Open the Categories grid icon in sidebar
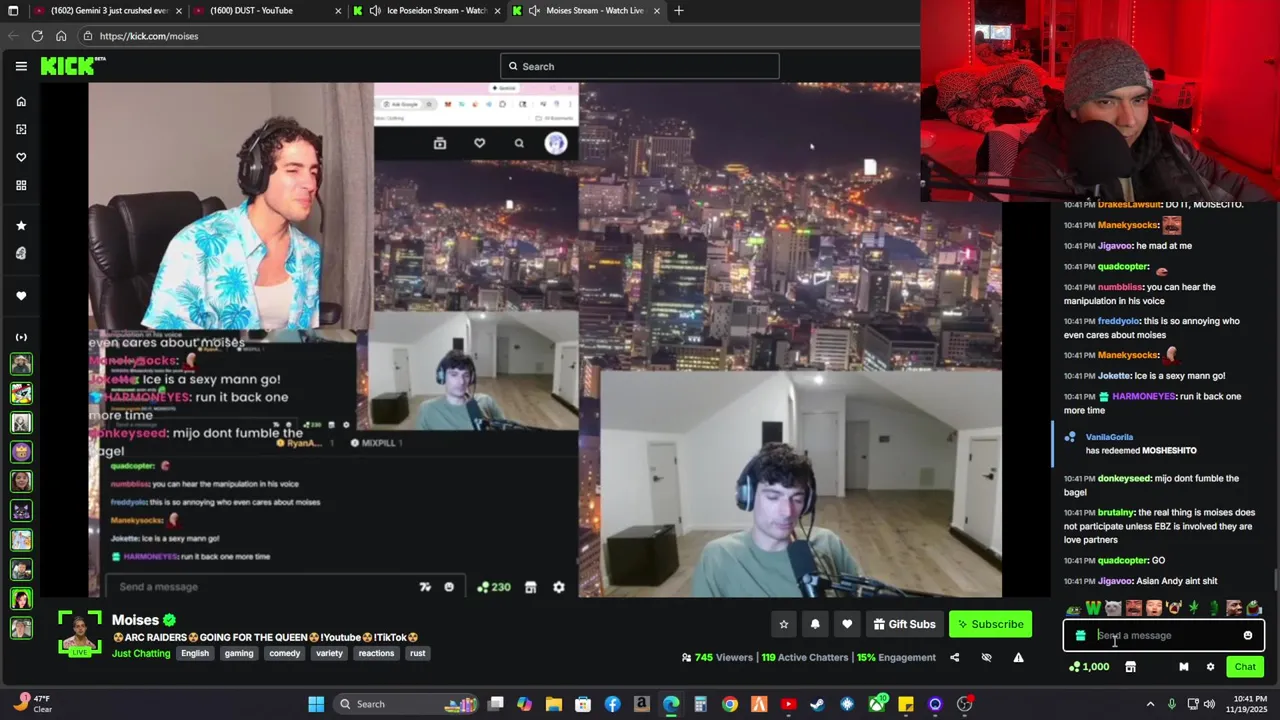1280x720 pixels. click(x=21, y=185)
